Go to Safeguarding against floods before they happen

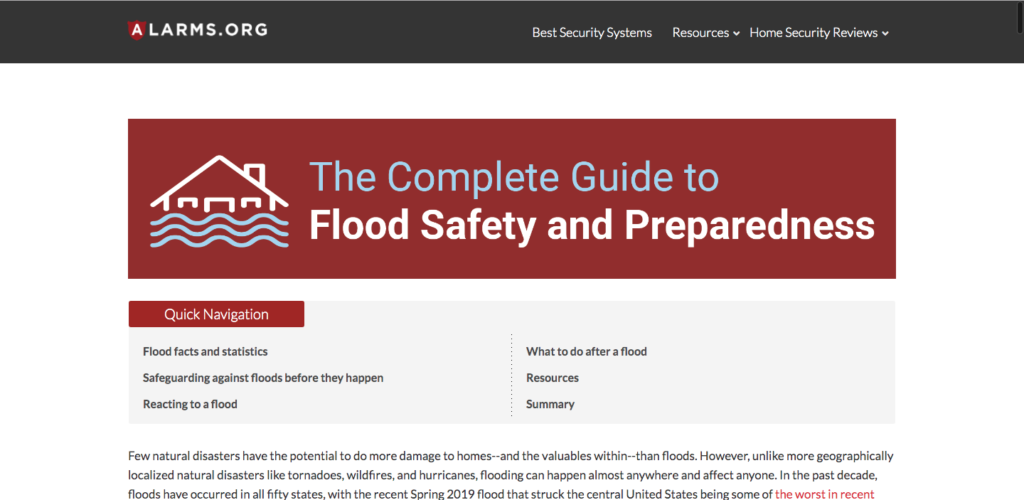tap(263, 378)
